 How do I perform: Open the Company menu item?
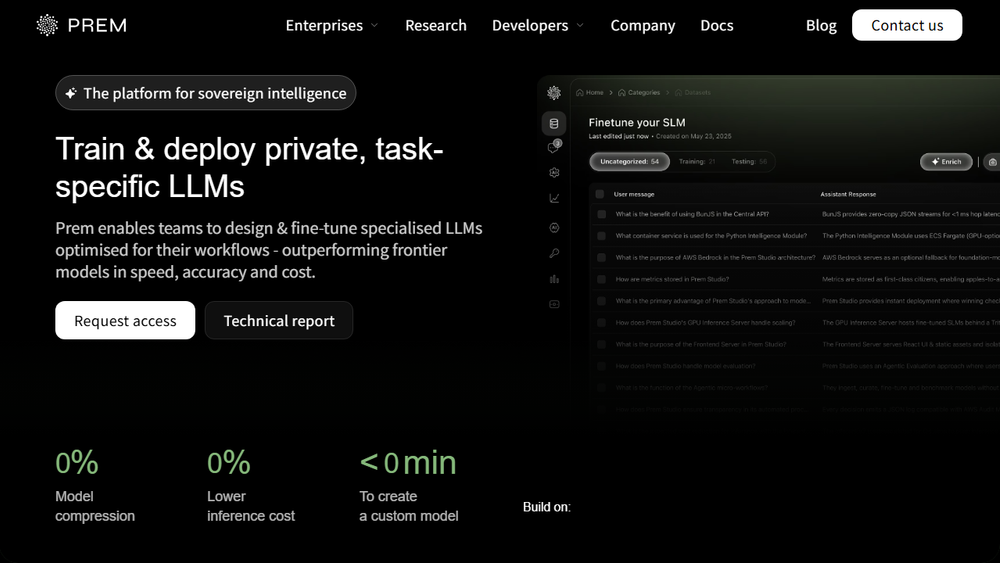pyautogui.click(x=642, y=26)
